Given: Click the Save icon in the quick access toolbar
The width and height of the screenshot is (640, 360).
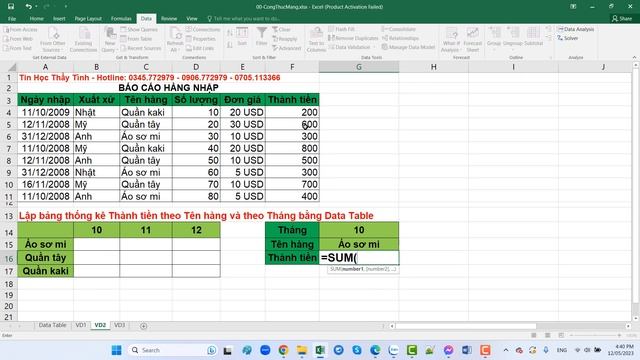Looking at the screenshot, I should pyautogui.click(x=11, y=7).
